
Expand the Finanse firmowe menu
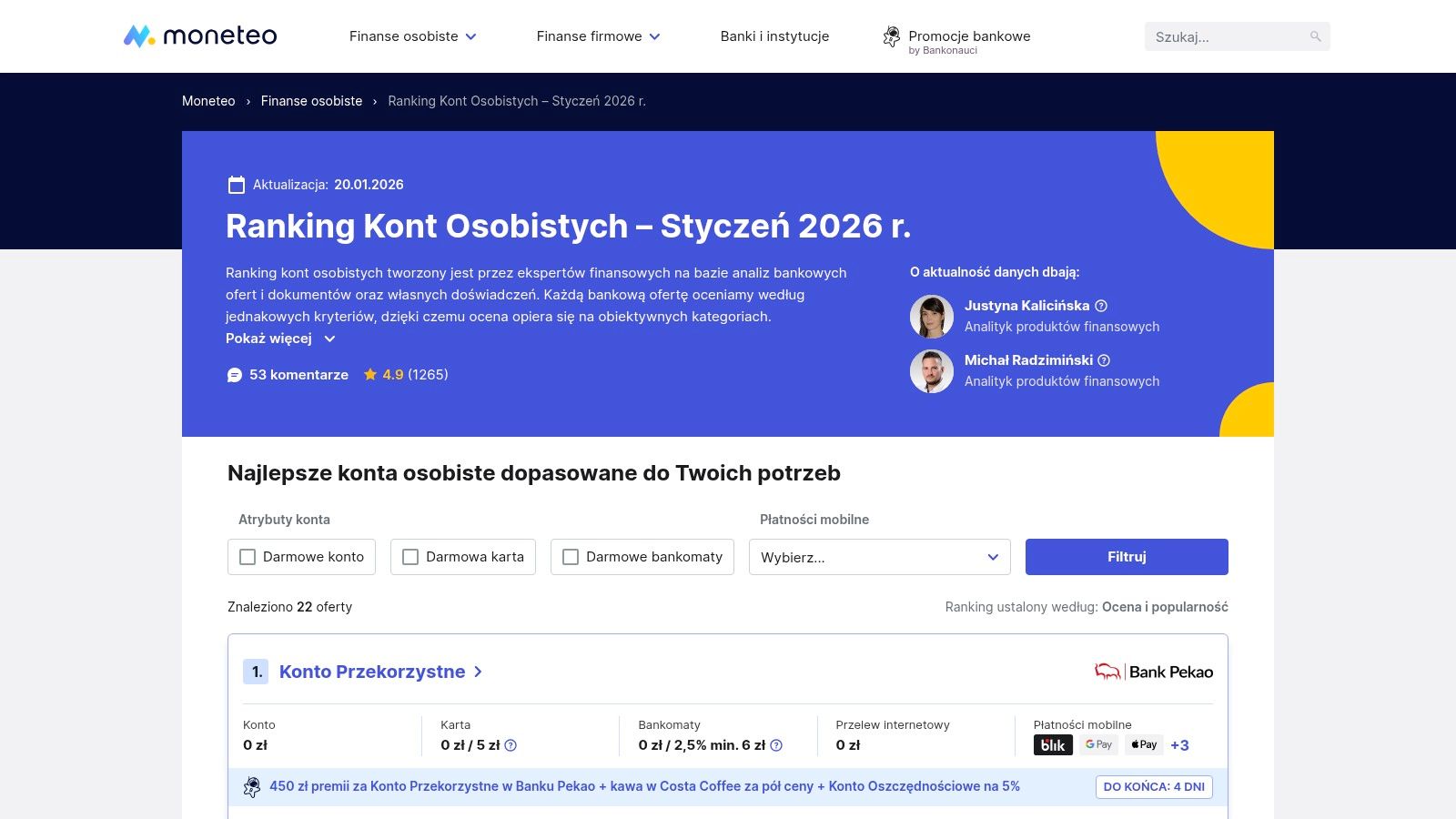click(598, 36)
